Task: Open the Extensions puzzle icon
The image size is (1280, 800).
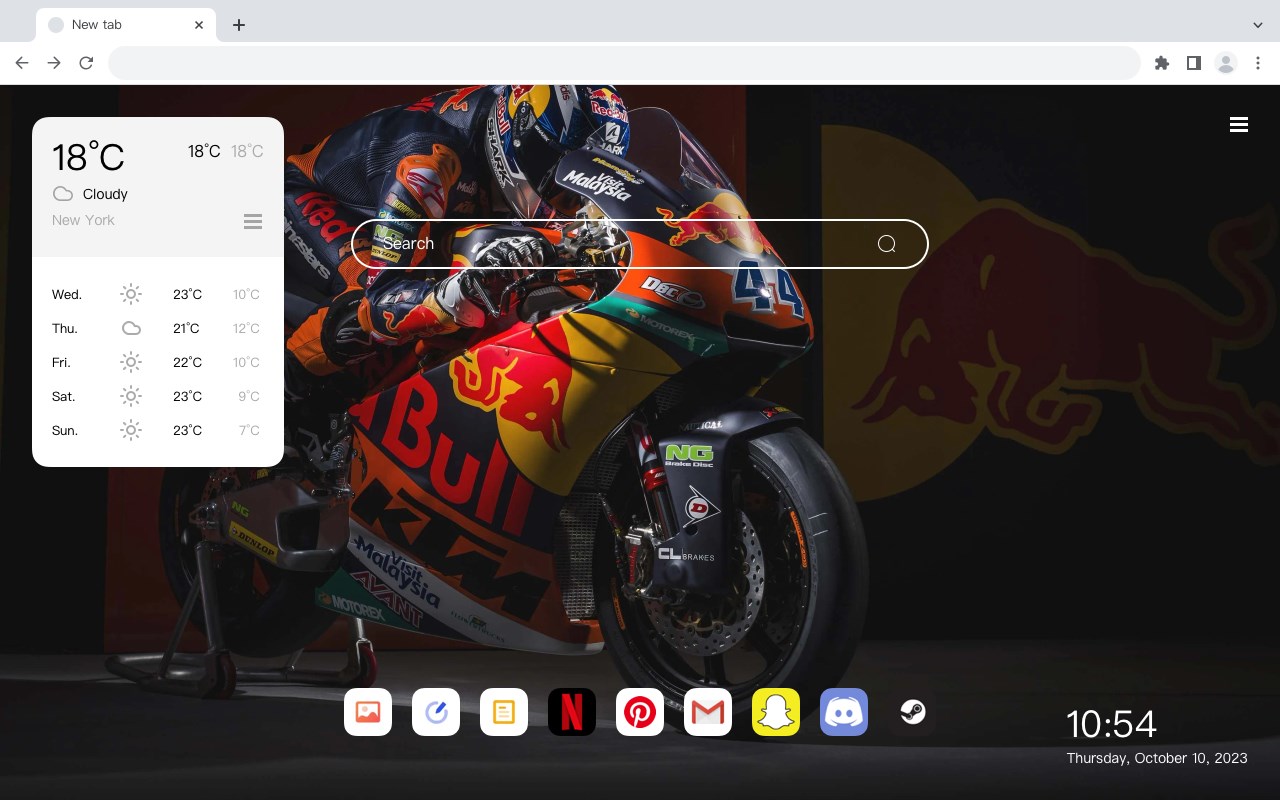Action: pos(1161,63)
